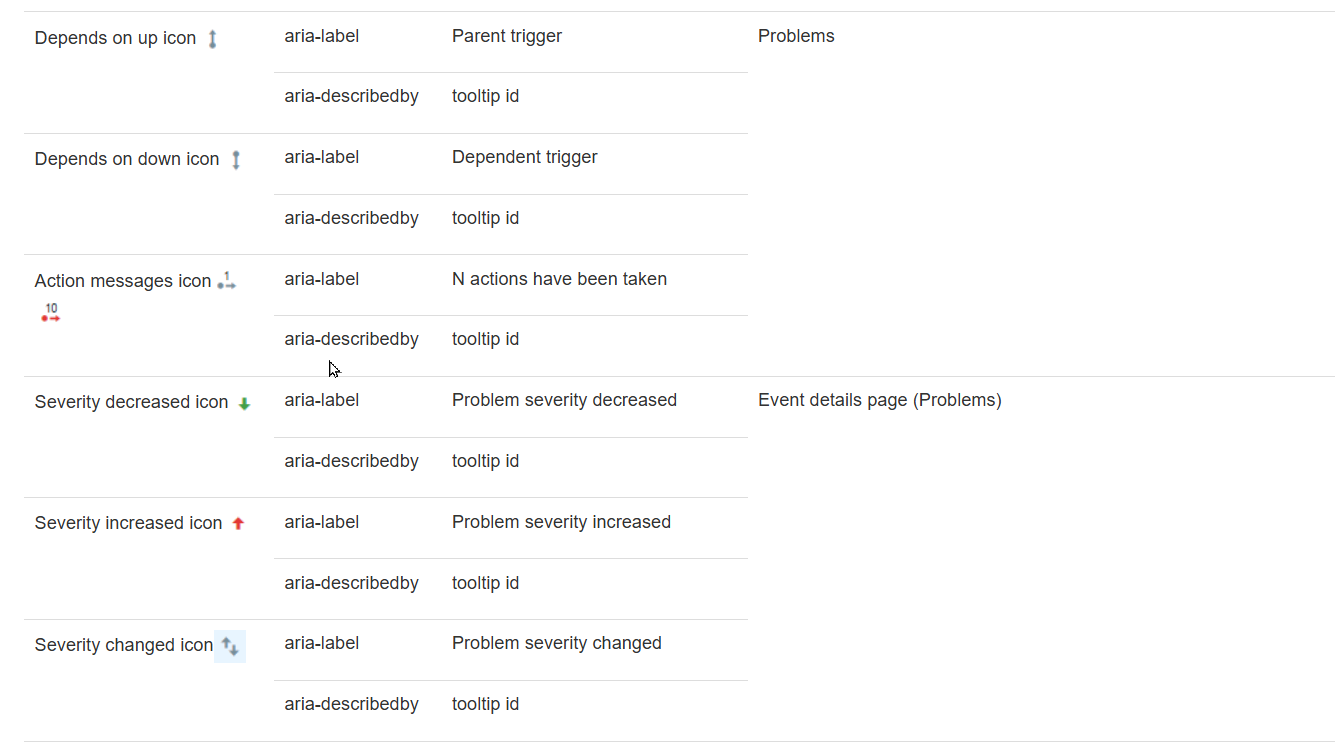Click the 'Severity increased icon' label text
Image resolution: width=1335 pixels, height=752 pixels.
[128, 523]
